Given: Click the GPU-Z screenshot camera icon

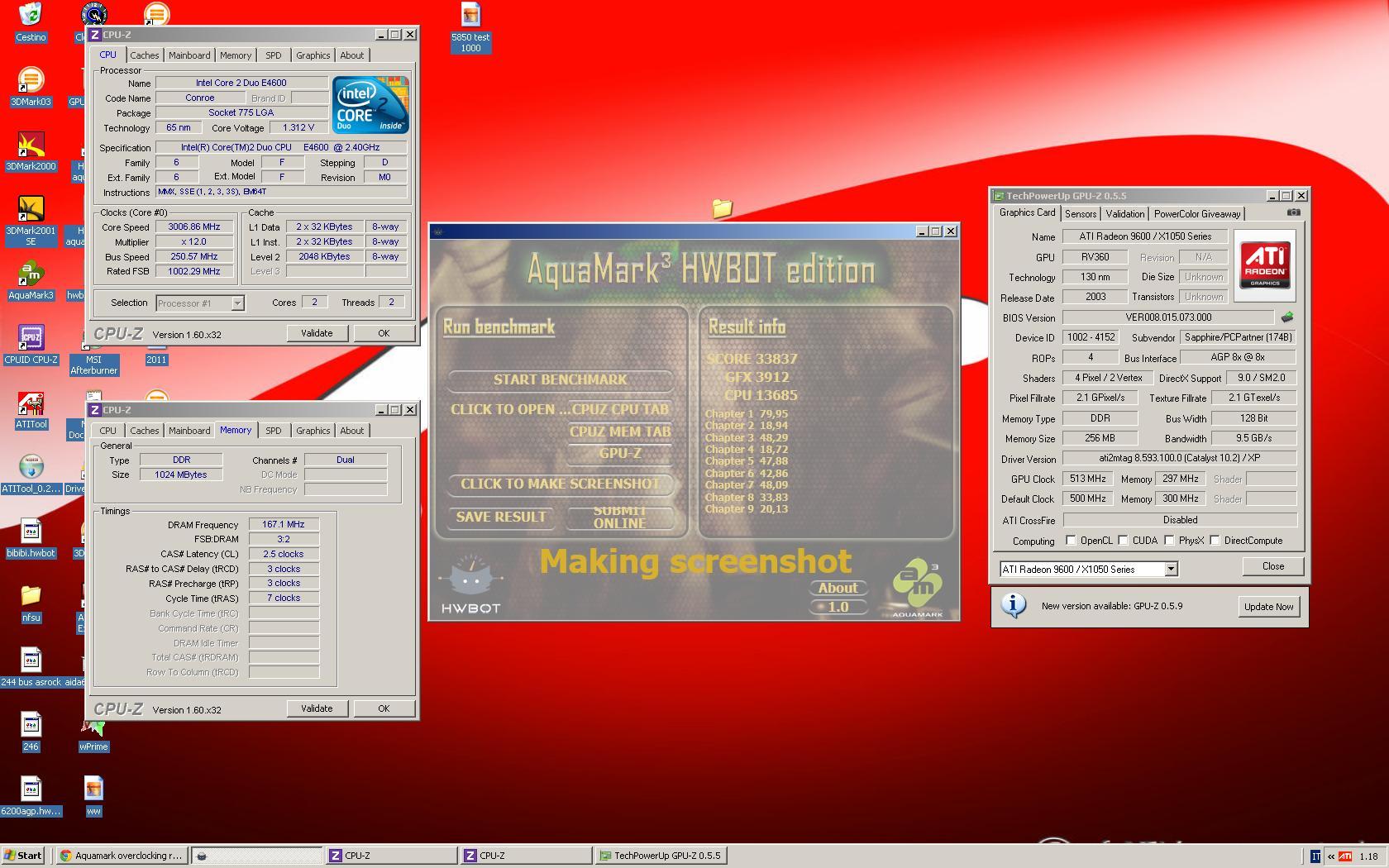Looking at the screenshot, I should pos(1293,213).
